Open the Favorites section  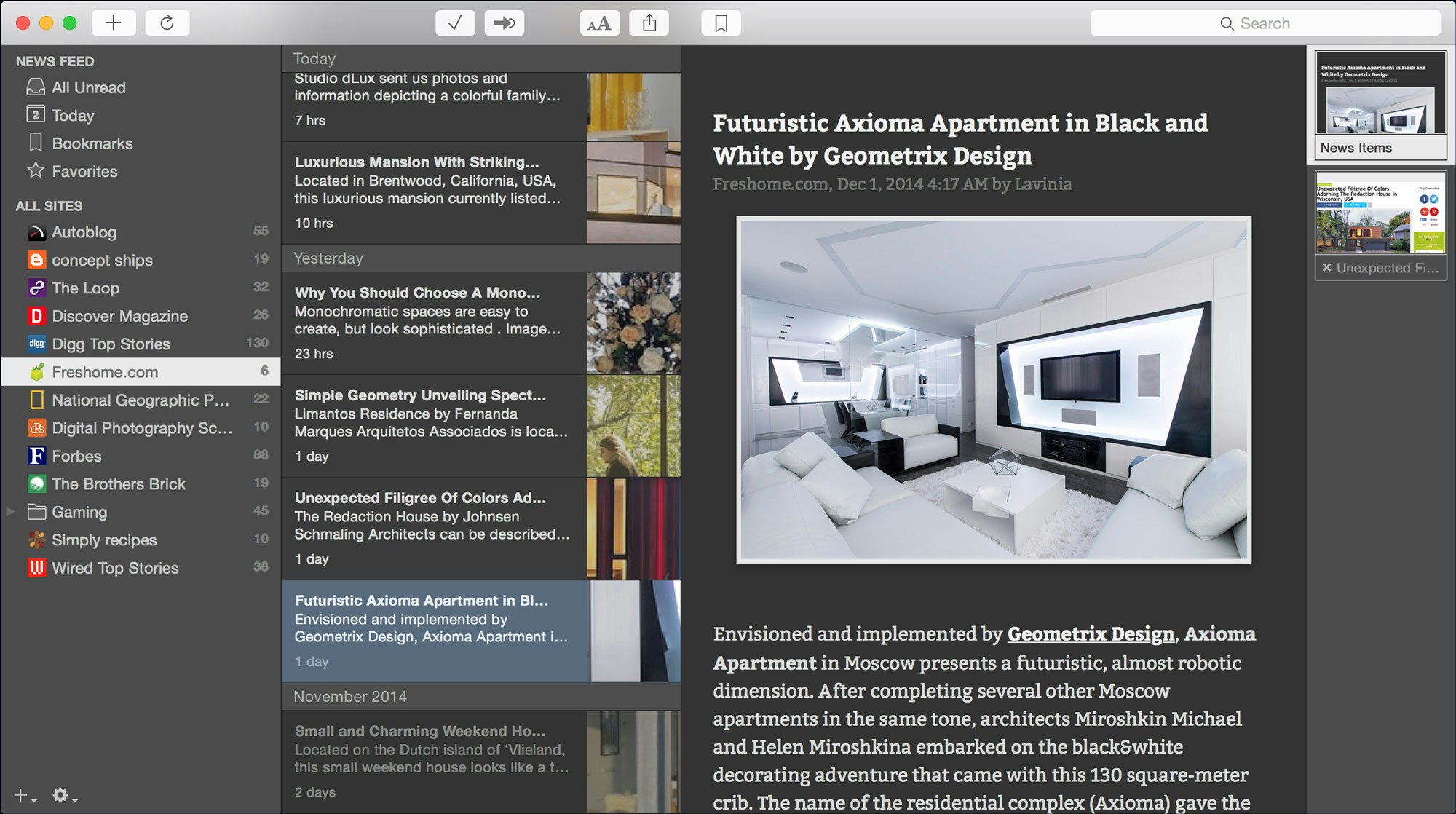click(84, 171)
